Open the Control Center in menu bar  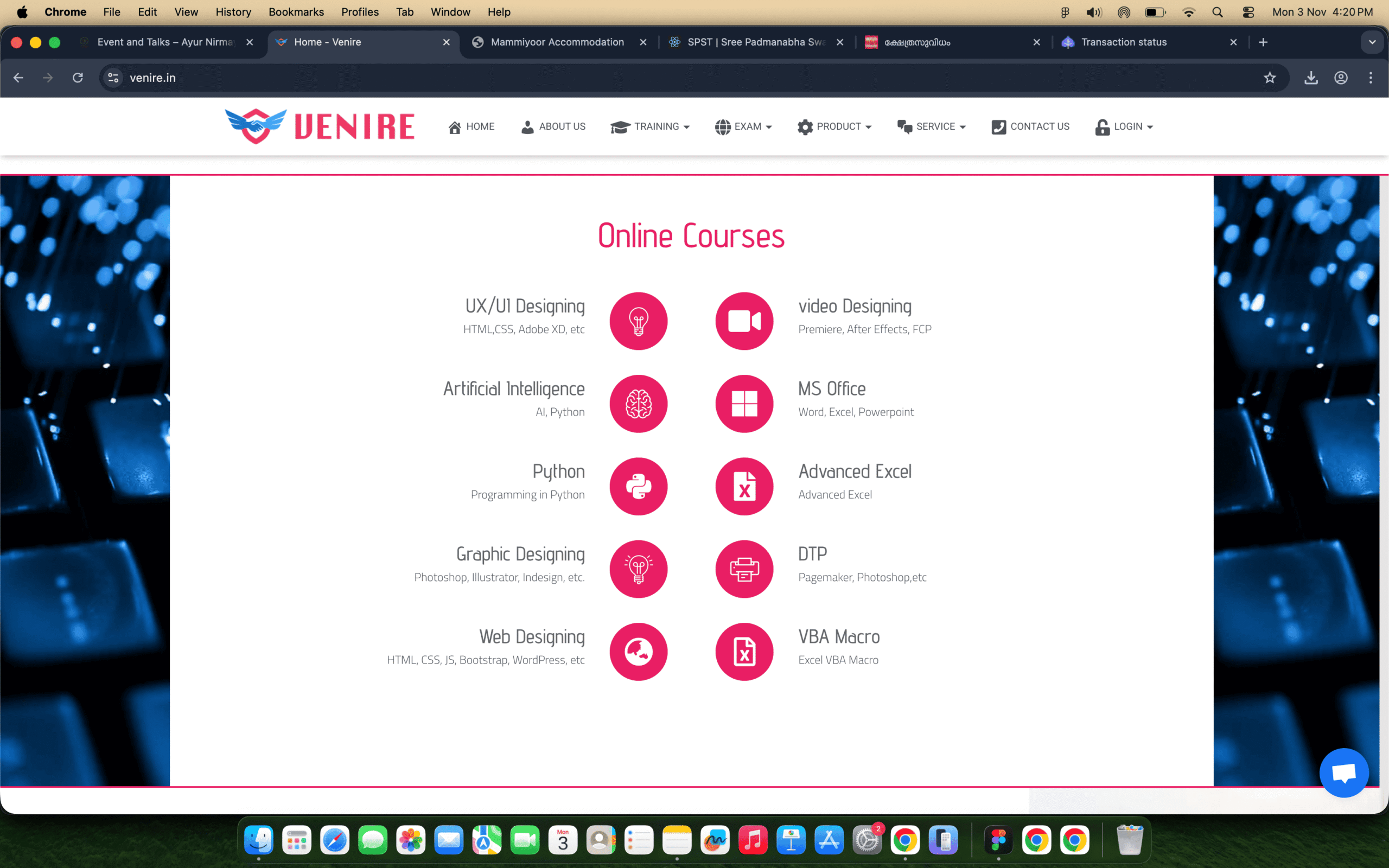coord(1248,11)
